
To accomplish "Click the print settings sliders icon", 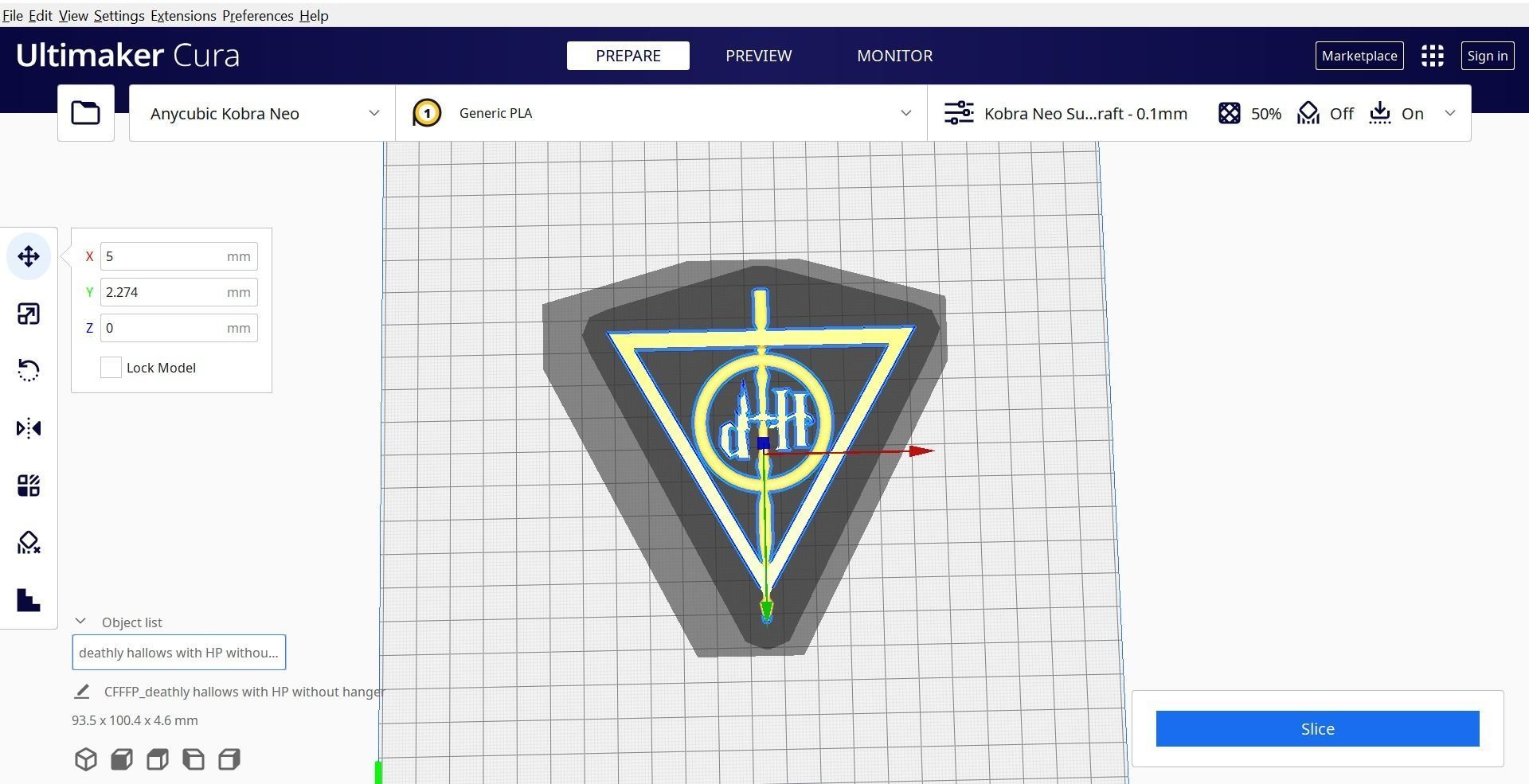I will click(x=959, y=113).
